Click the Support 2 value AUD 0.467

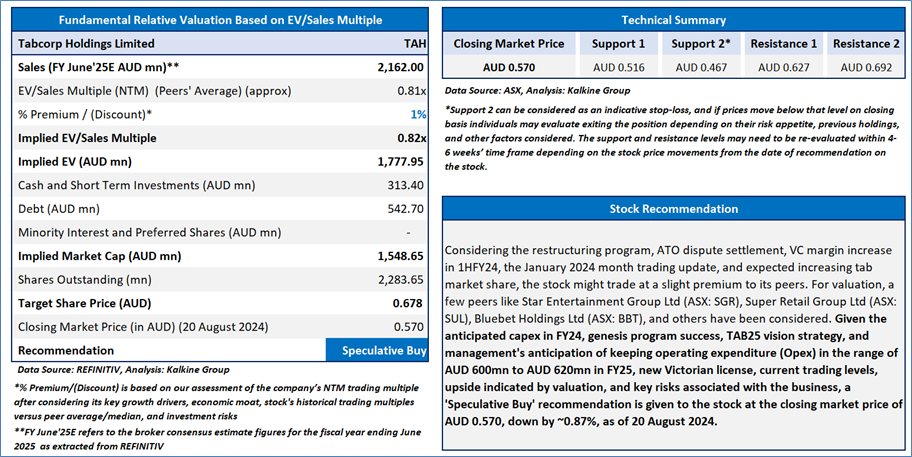pos(701,67)
